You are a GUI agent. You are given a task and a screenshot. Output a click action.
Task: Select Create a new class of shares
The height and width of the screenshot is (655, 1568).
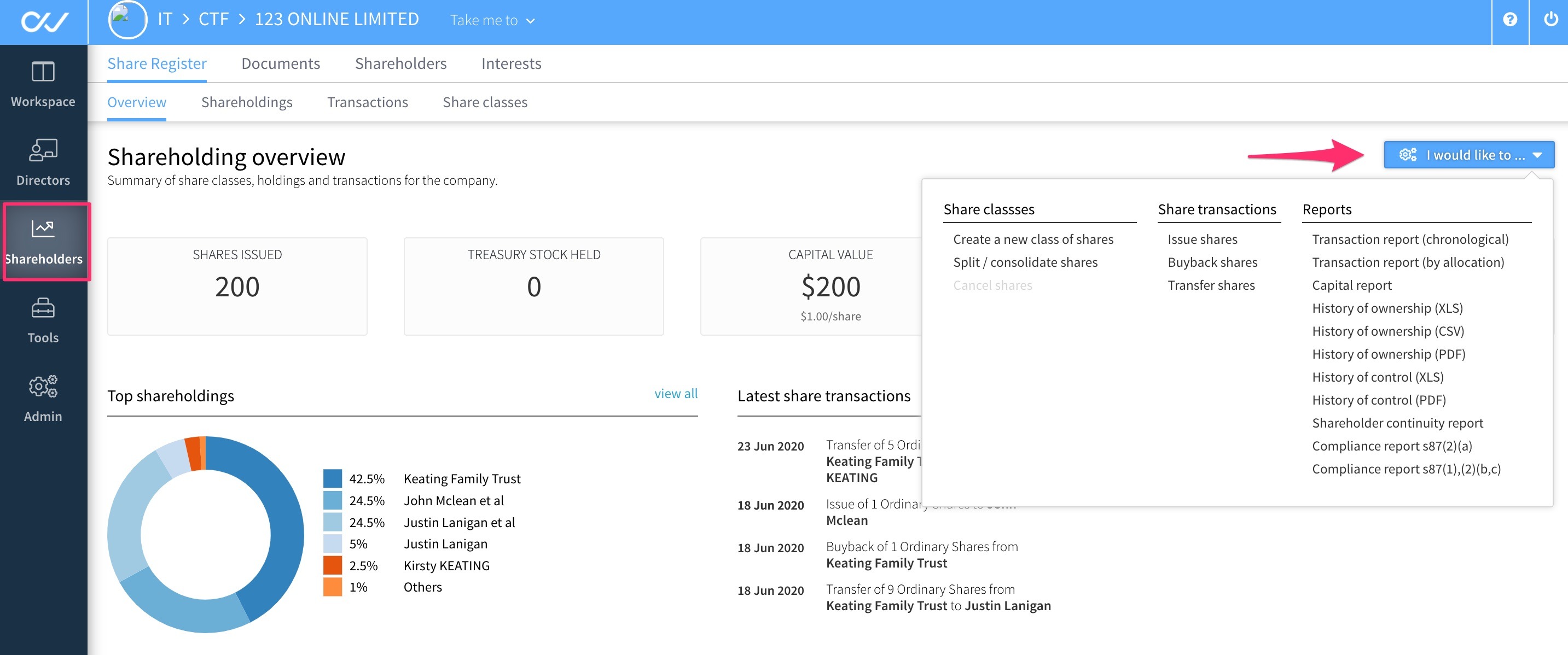1032,239
